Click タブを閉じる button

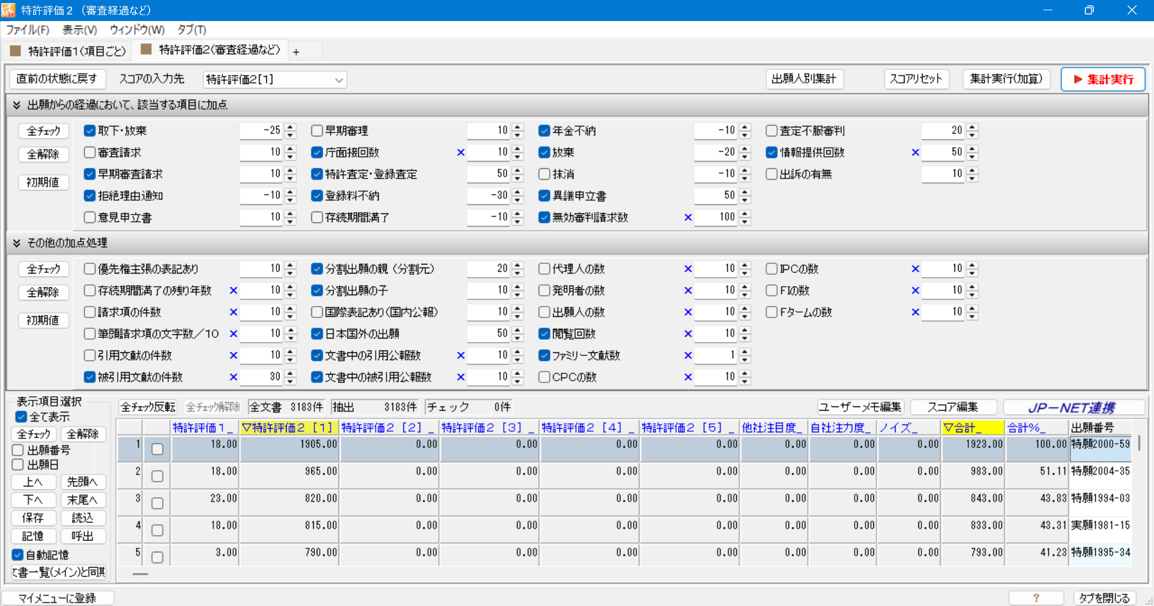coord(1103,598)
